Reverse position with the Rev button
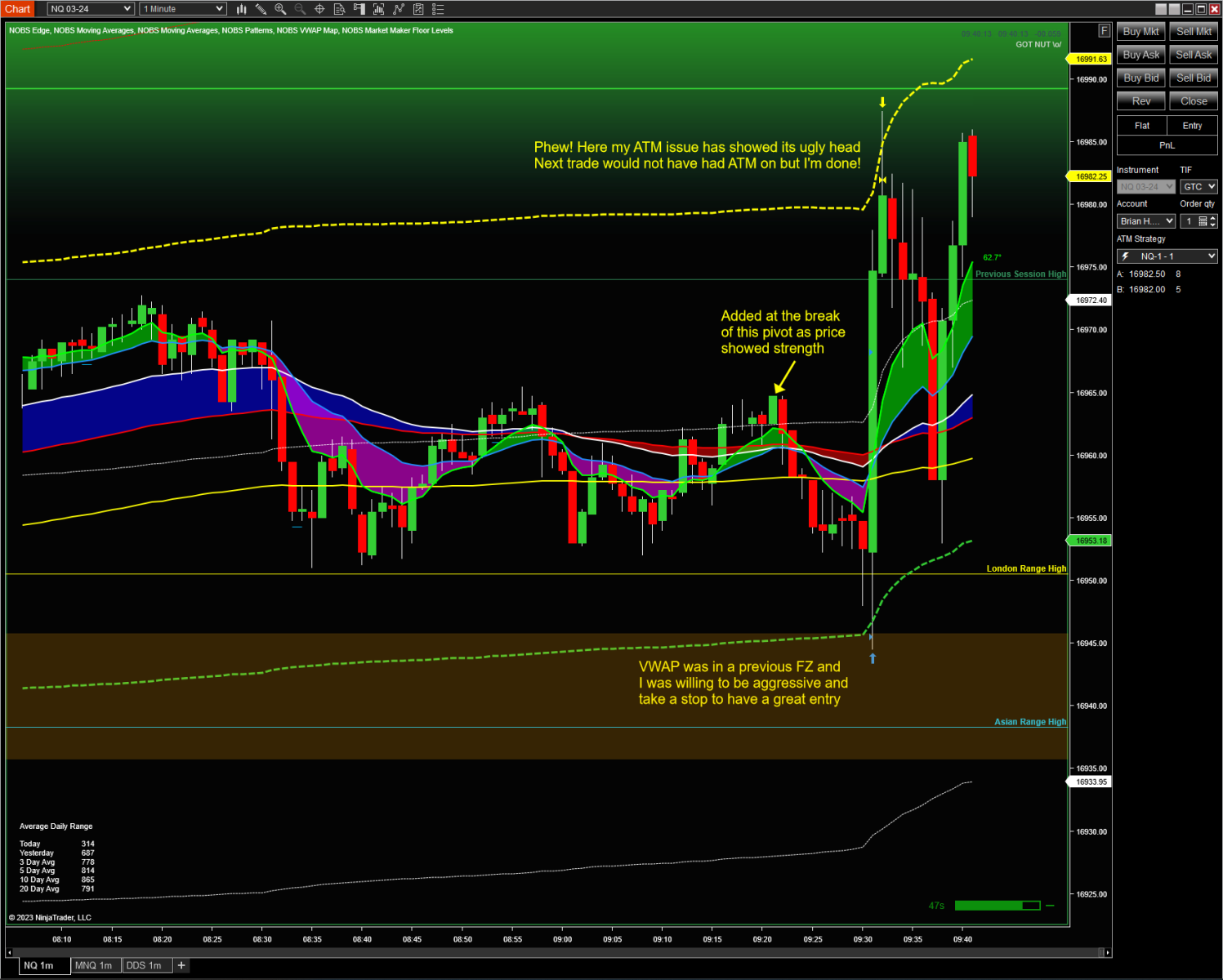The height and width of the screenshot is (980, 1223). [1140, 101]
